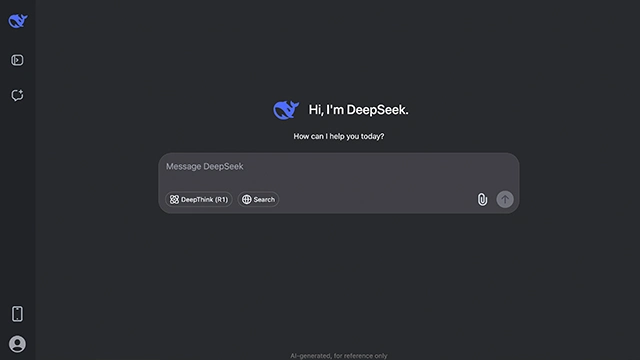Open the sidebar panel toggle icon
This screenshot has width=640, height=360.
click(x=17, y=60)
